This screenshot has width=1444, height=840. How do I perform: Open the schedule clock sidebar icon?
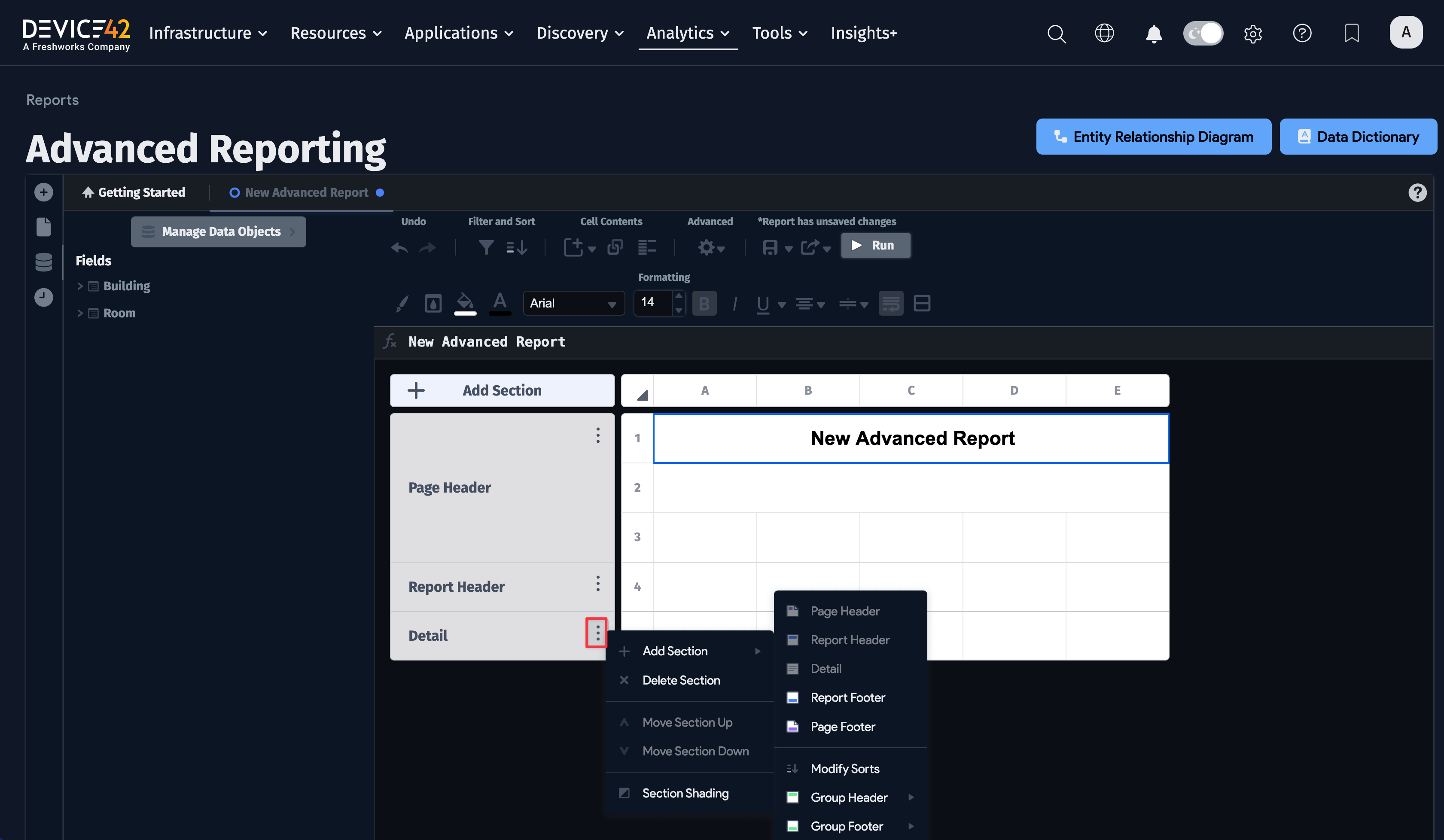coord(43,297)
